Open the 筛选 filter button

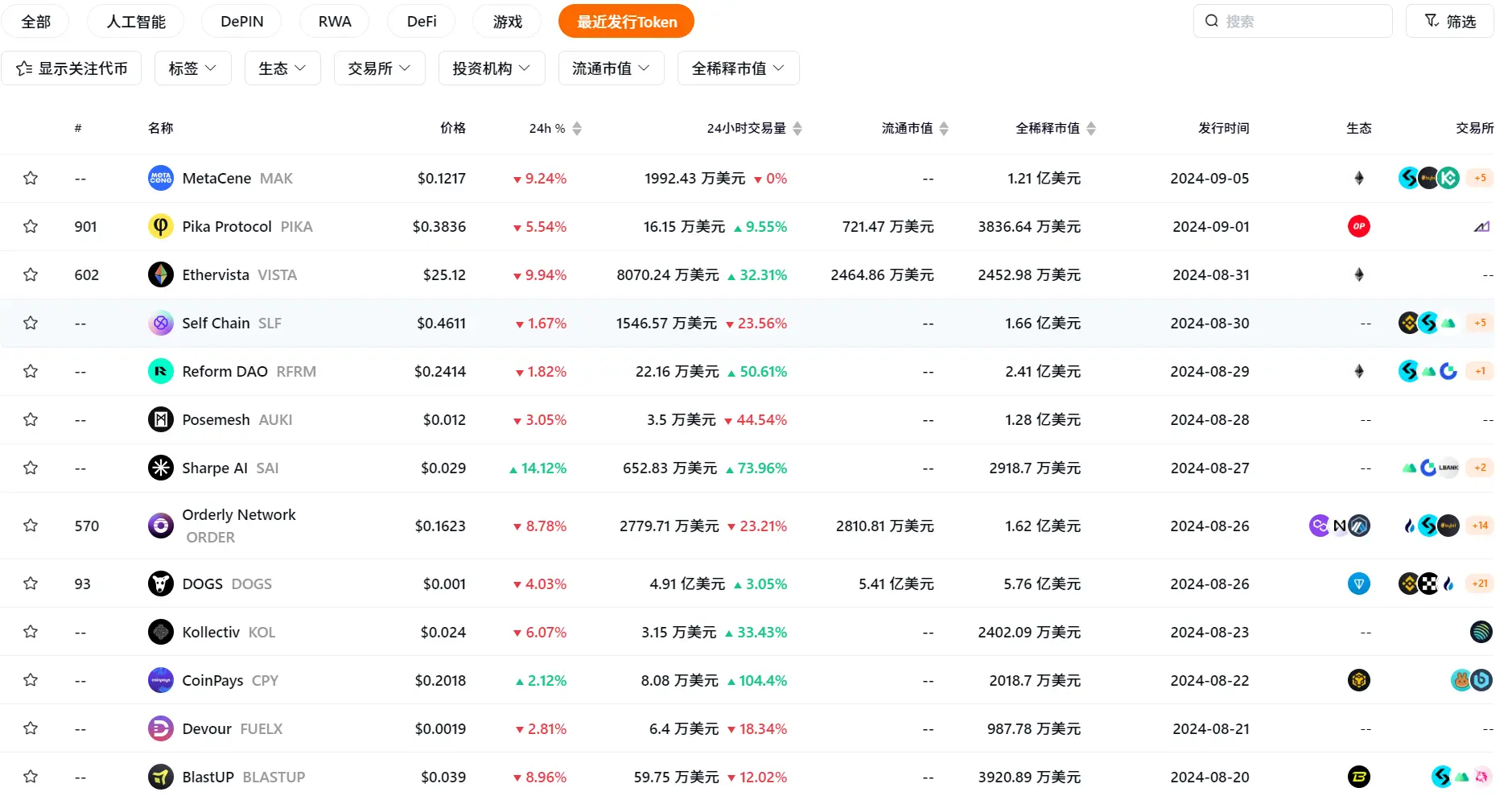click(x=1449, y=22)
